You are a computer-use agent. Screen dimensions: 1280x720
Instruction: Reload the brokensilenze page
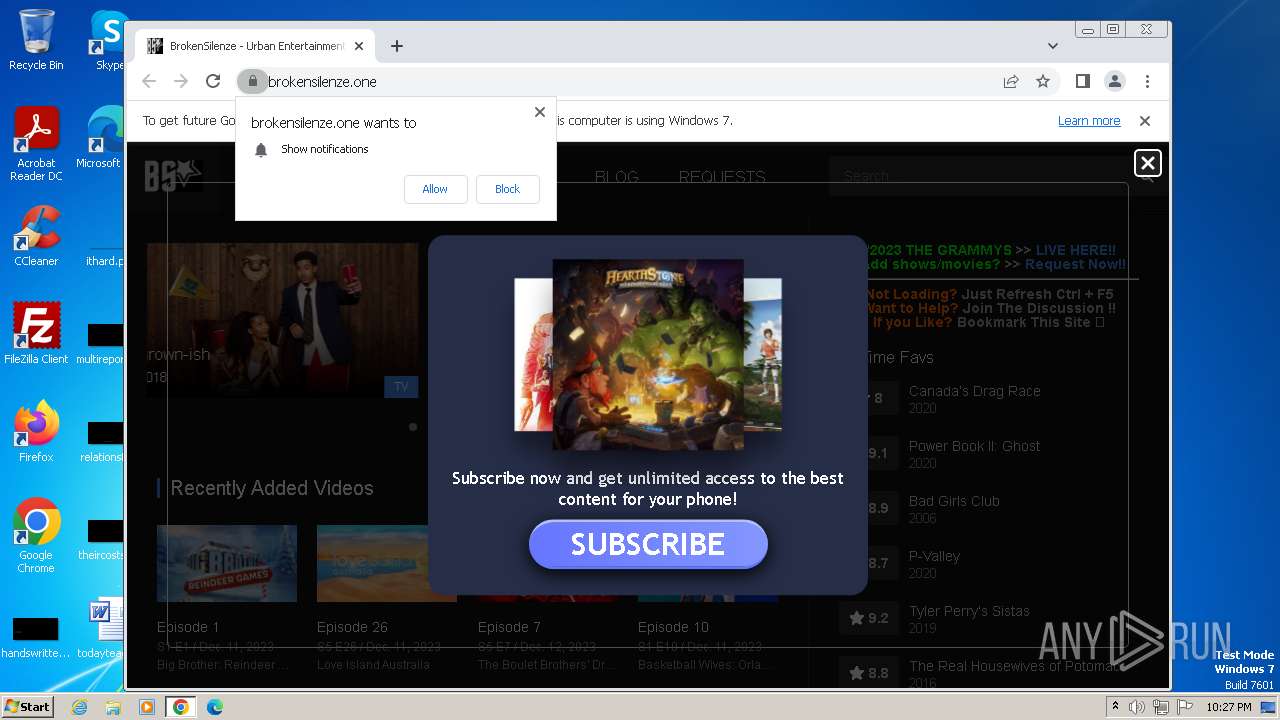[213, 82]
